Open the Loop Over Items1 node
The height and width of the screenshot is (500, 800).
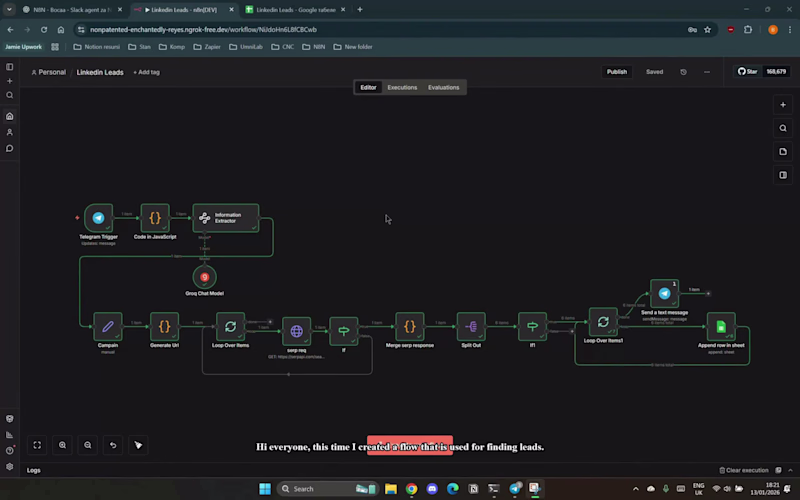(603, 322)
